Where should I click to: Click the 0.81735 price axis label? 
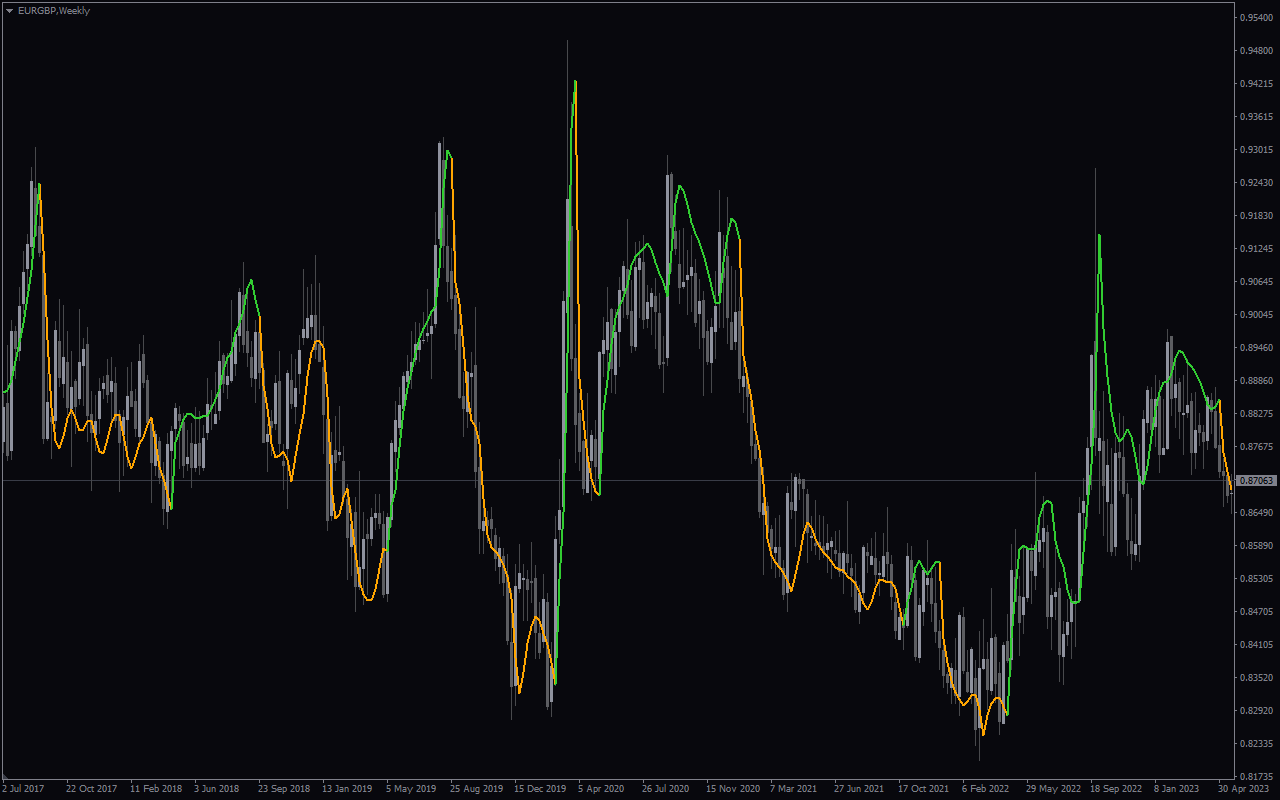pyautogui.click(x=1257, y=777)
